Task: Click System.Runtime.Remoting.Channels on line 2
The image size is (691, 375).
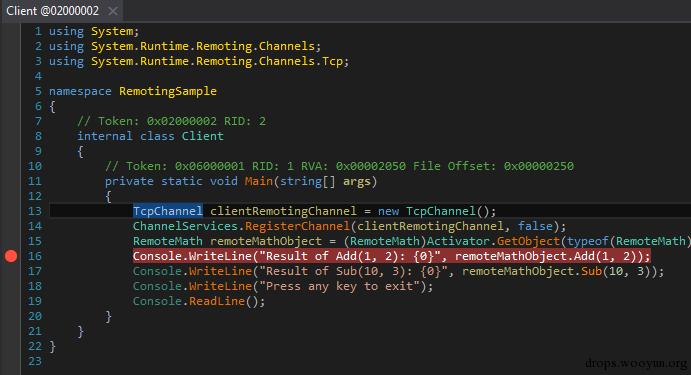Action: tap(203, 46)
